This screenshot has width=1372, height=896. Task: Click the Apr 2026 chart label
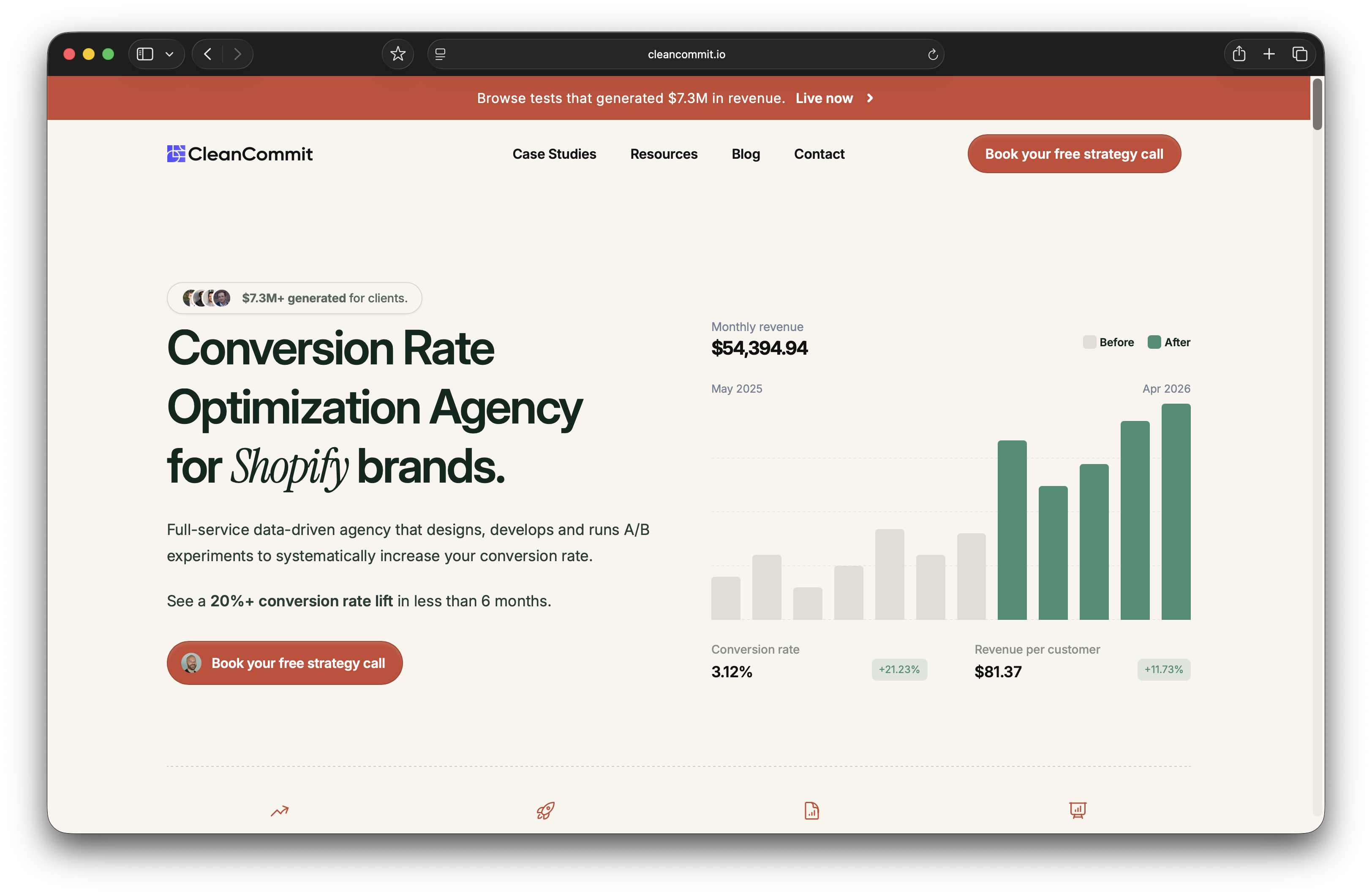coord(1166,389)
